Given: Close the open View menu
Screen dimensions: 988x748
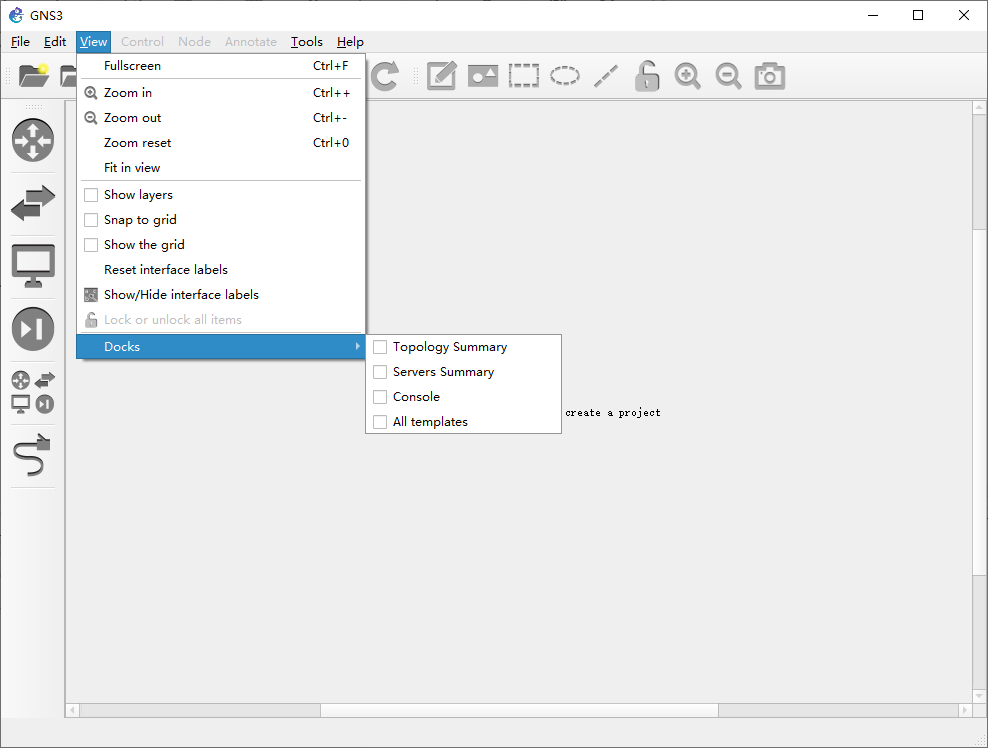Looking at the screenshot, I should click(x=93, y=42).
